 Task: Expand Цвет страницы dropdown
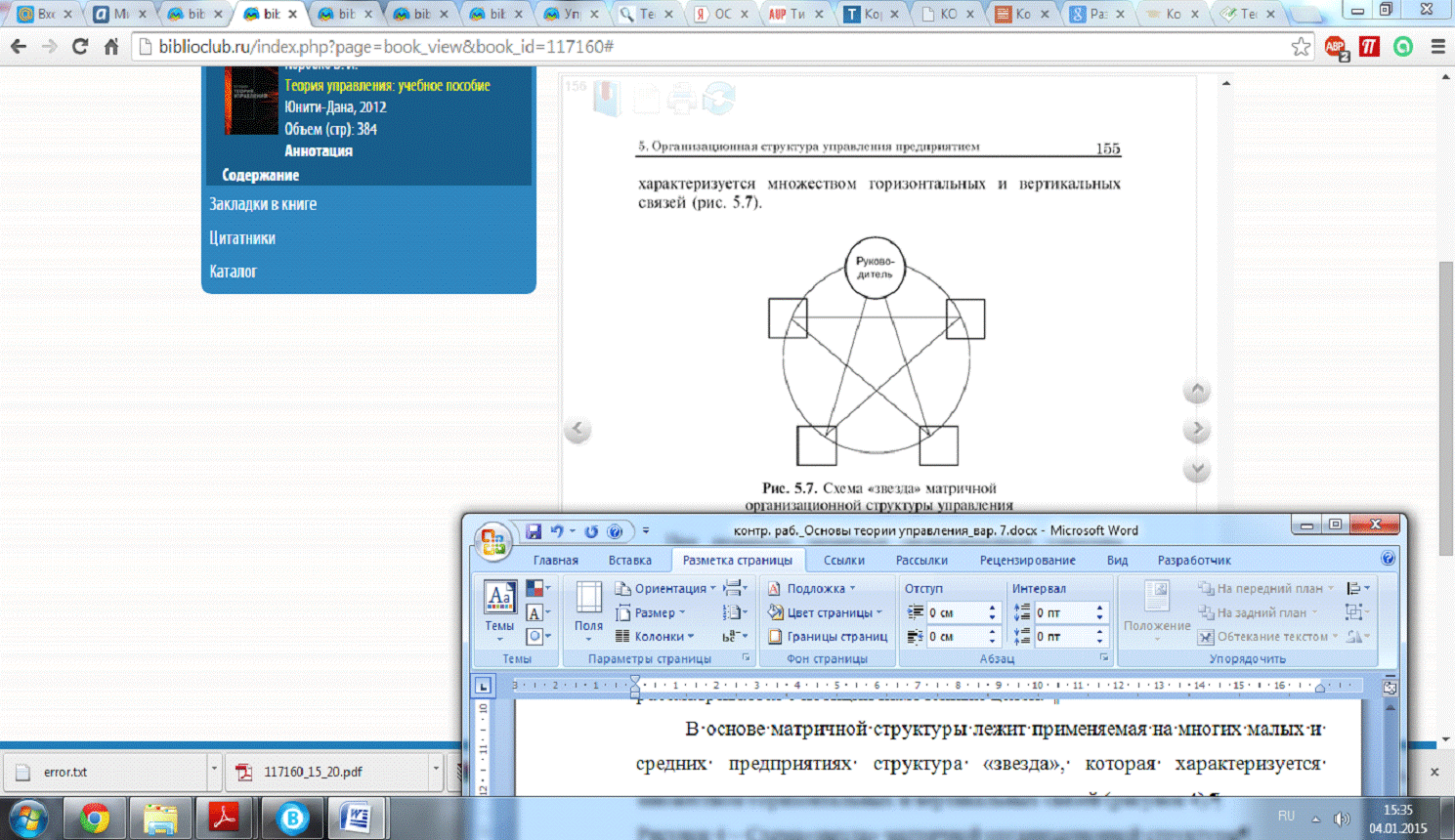point(829,612)
